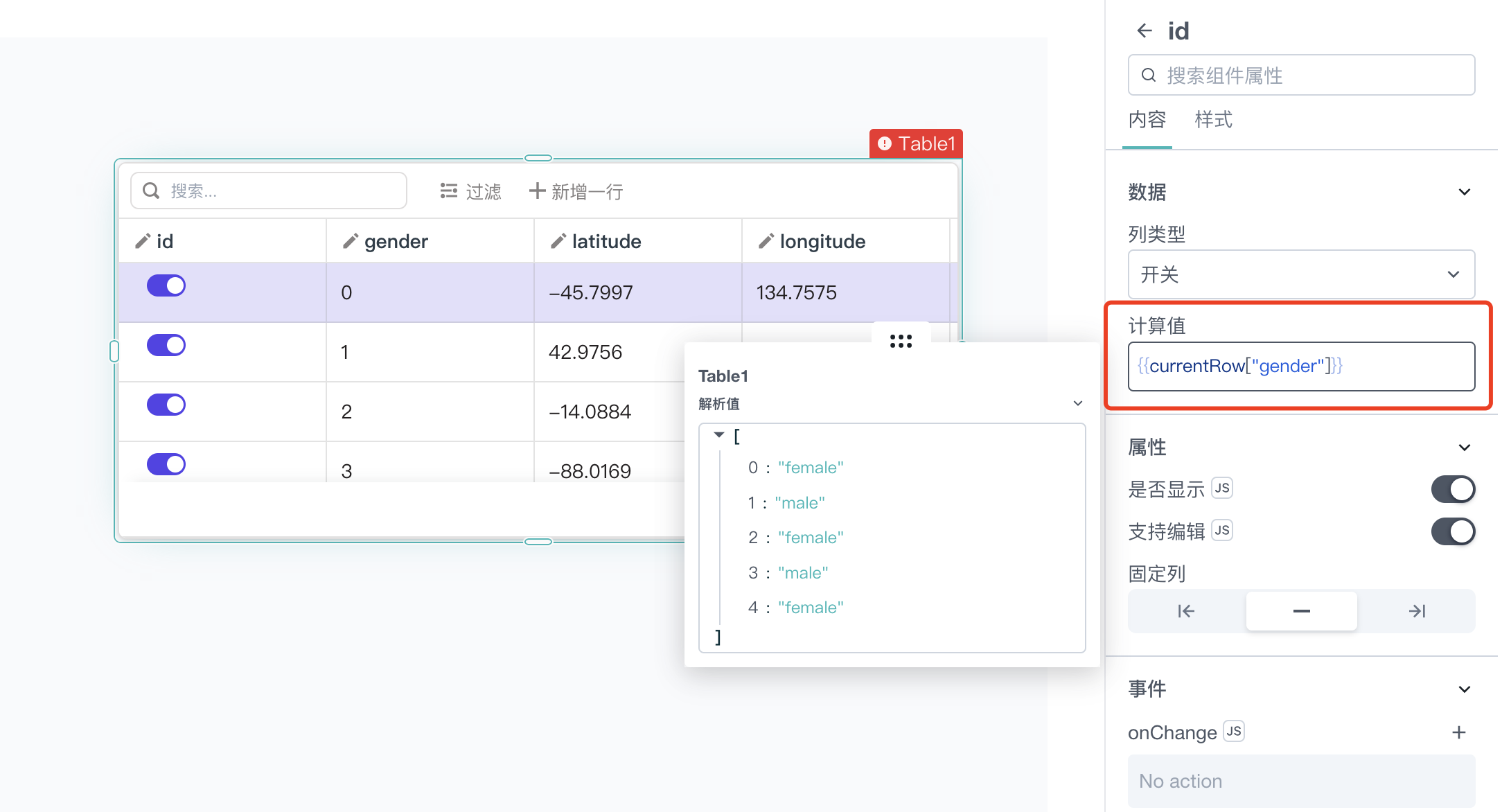1502x812 pixels.
Task: Edit the latitude column header pencil icon
Action: point(558,241)
